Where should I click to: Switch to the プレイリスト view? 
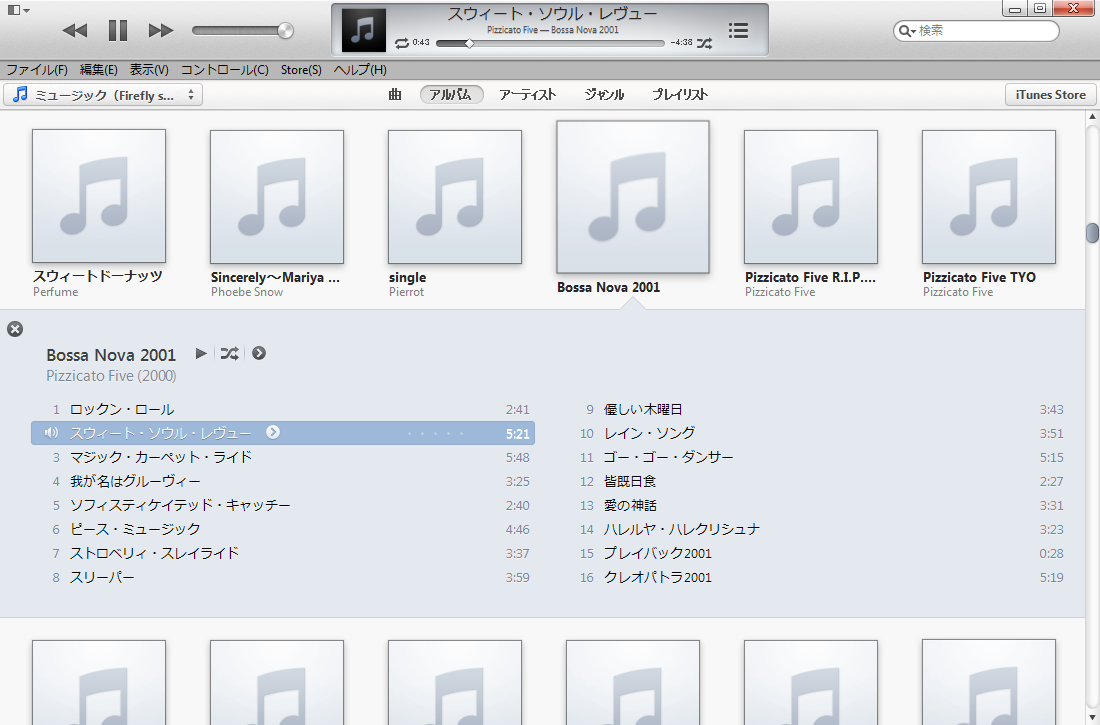click(x=680, y=94)
